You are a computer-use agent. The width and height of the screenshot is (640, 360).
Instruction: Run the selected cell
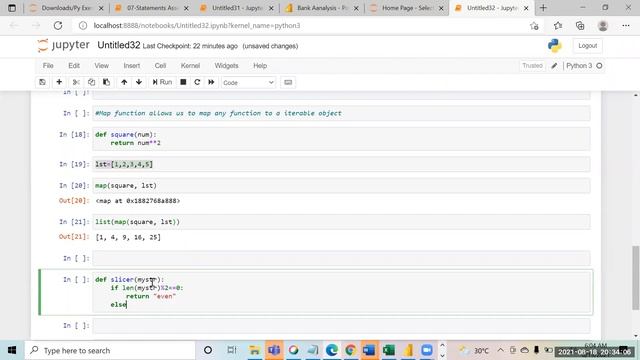(x=162, y=82)
